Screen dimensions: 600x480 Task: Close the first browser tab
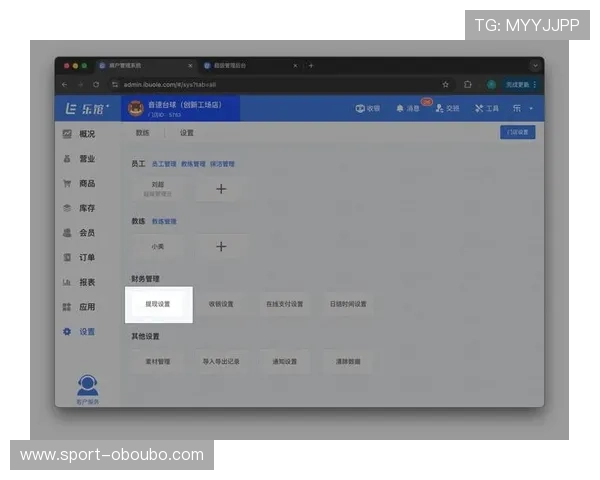pyautogui.click(x=190, y=66)
